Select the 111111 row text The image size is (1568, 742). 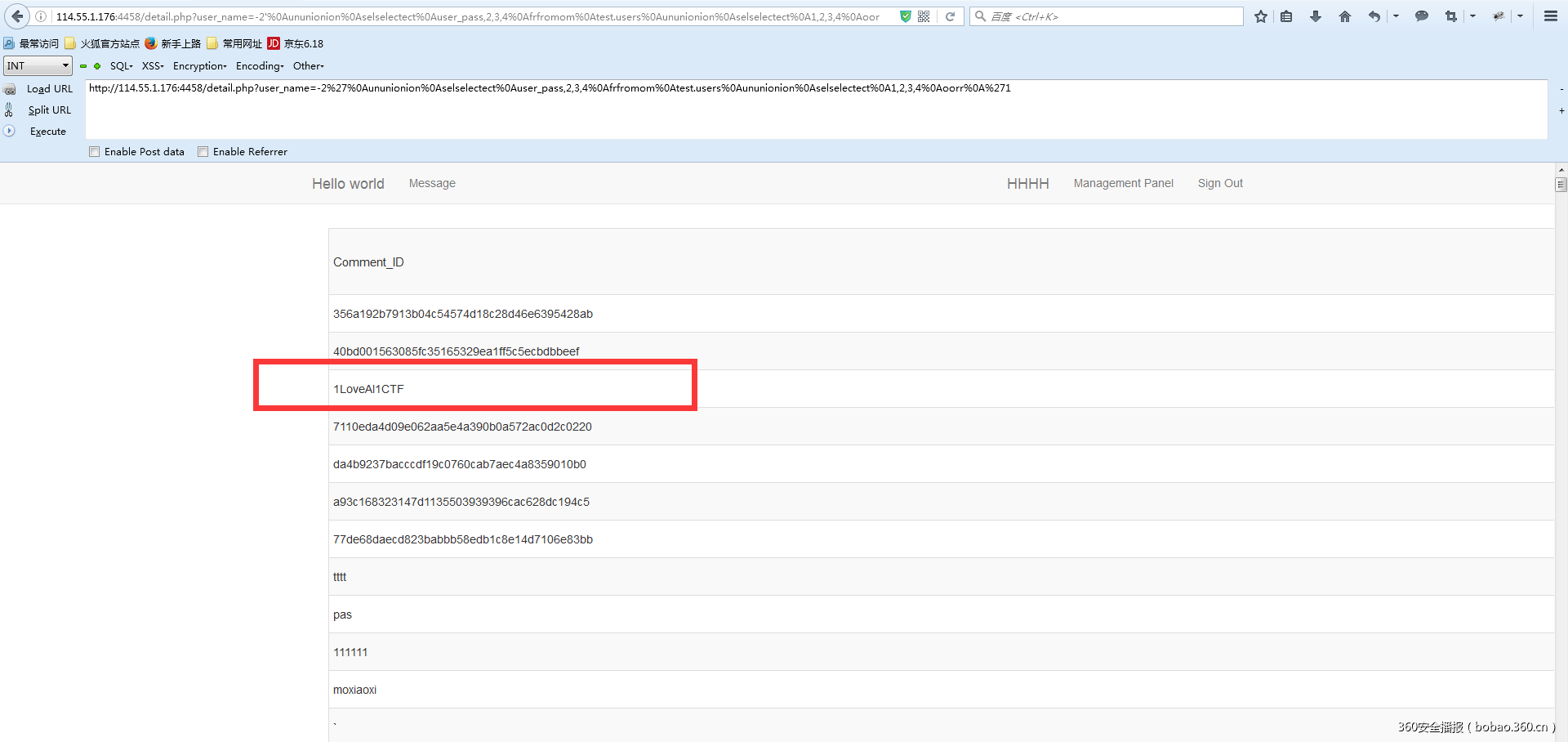click(x=350, y=652)
